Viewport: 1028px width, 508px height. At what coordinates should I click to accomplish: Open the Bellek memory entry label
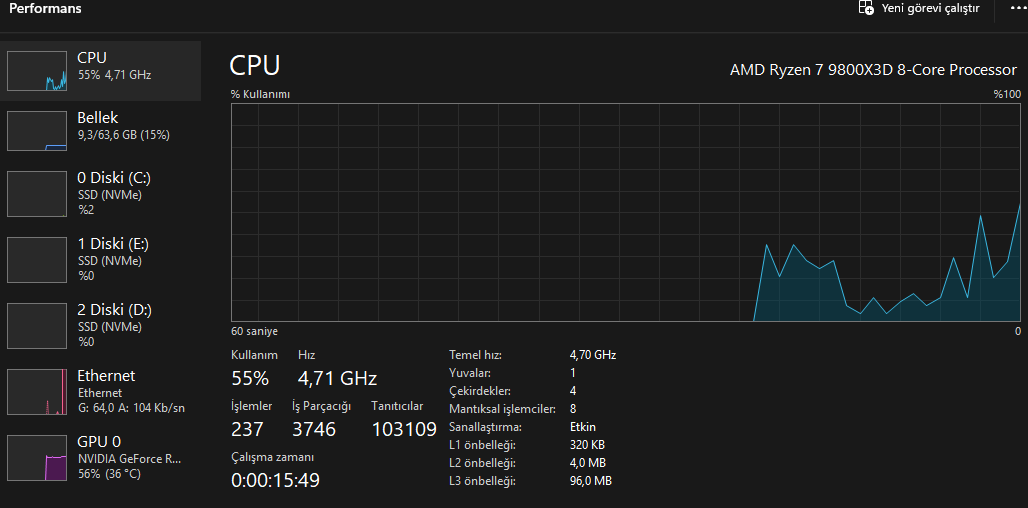[x=98, y=118]
